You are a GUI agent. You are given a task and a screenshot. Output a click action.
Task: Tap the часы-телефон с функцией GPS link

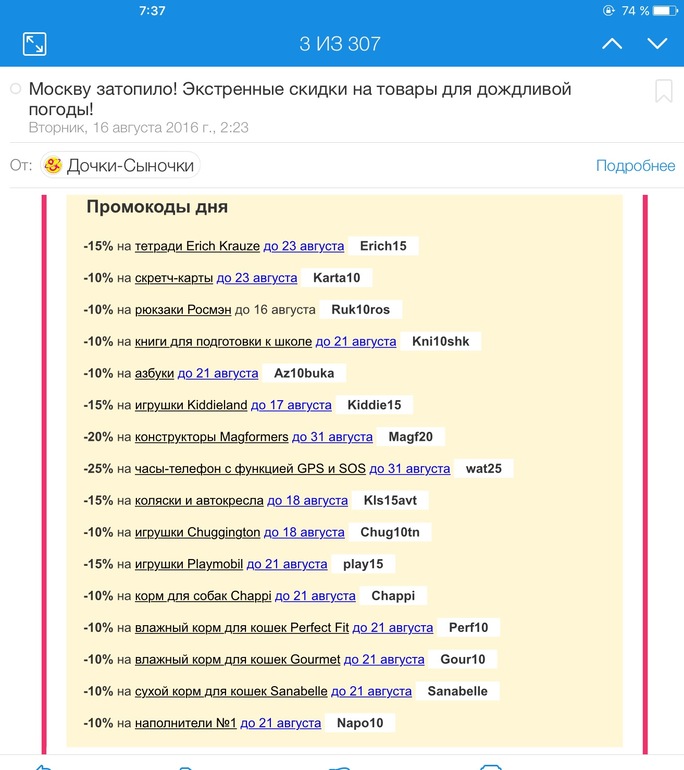pos(250,468)
